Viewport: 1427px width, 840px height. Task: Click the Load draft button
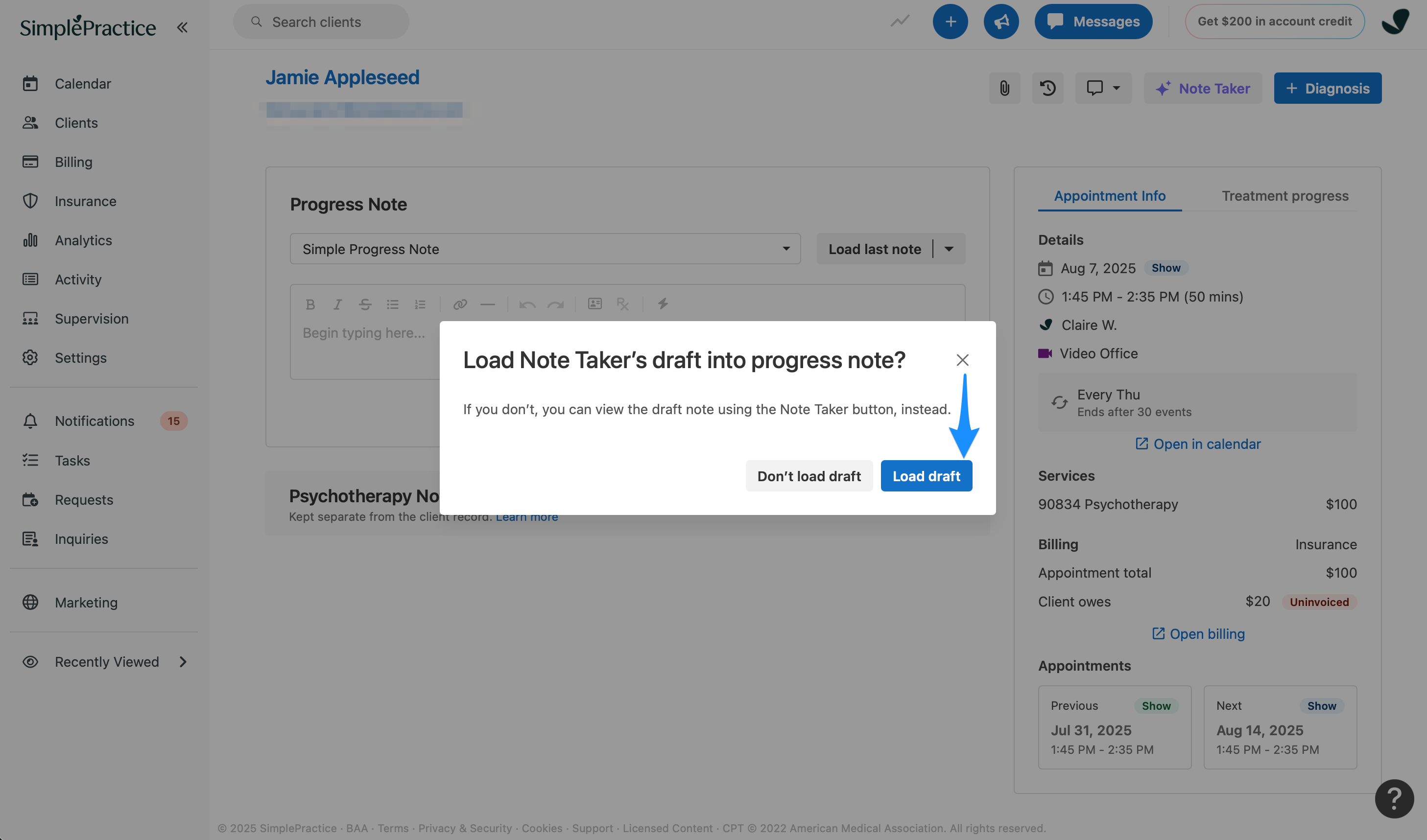point(927,476)
